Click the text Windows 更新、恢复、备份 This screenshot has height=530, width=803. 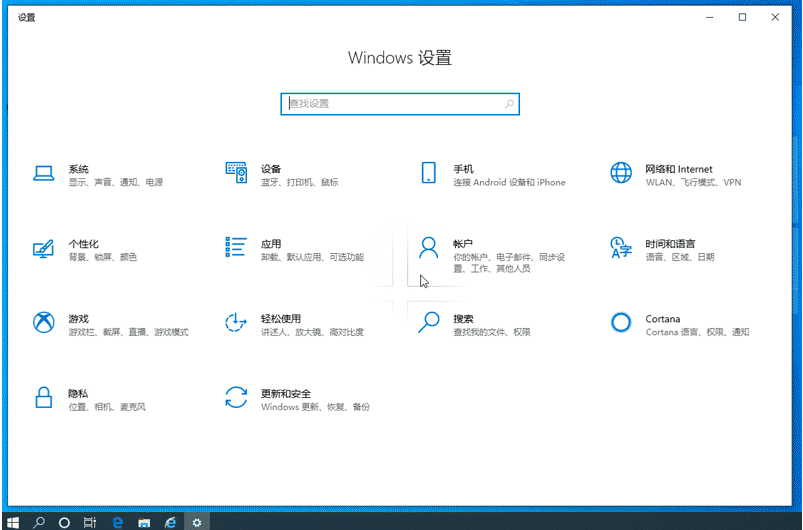315,407
